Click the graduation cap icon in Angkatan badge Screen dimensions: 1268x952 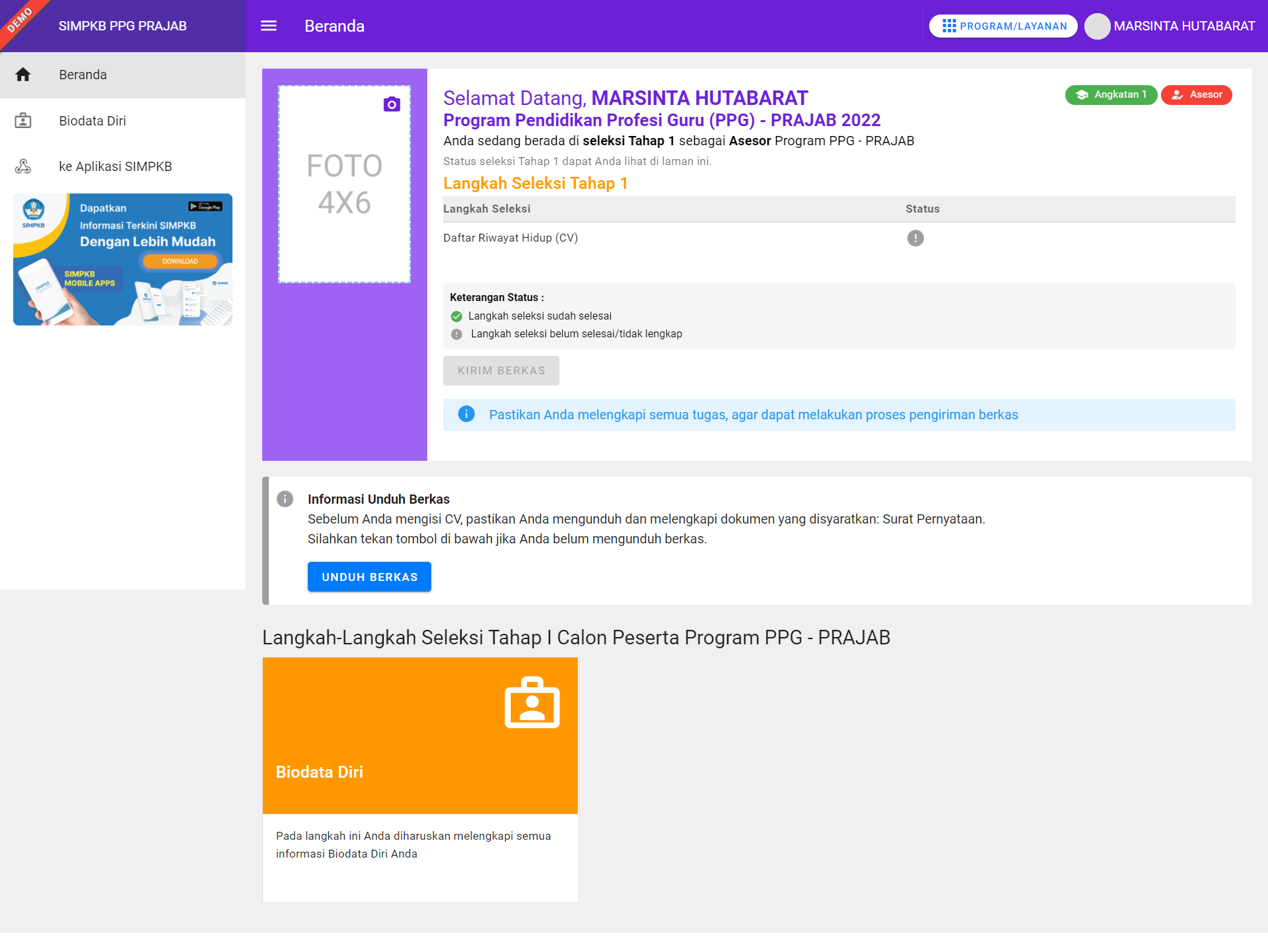tap(1082, 94)
